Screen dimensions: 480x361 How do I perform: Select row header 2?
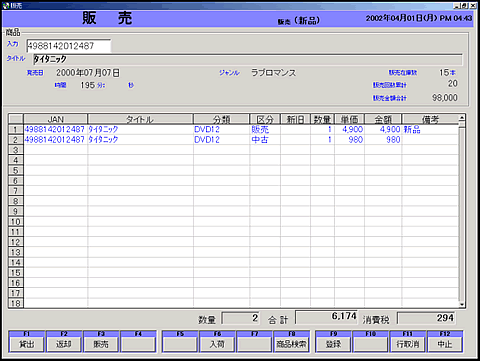point(16,140)
